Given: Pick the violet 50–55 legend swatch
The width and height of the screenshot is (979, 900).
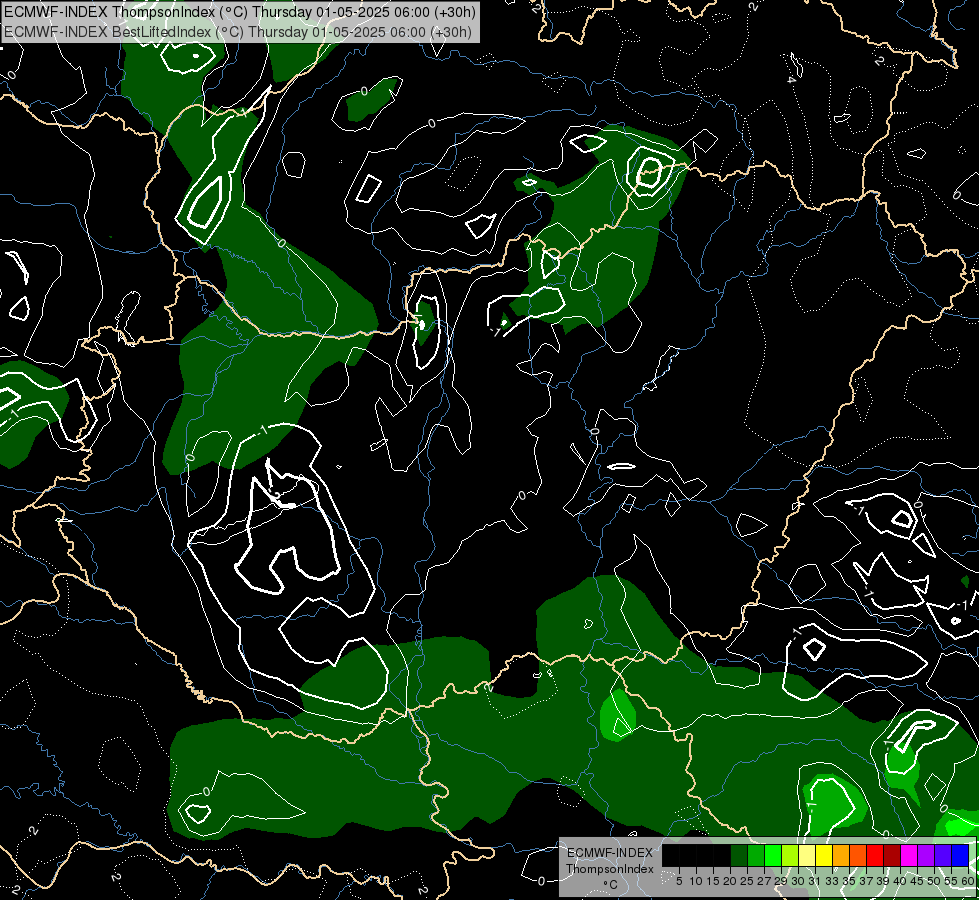Looking at the screenshot, I should (944, 855).
